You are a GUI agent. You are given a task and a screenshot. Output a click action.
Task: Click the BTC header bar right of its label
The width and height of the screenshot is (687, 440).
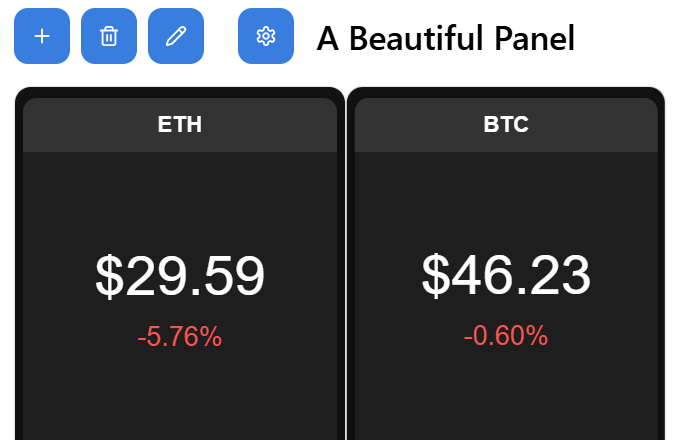pos(600,125)
